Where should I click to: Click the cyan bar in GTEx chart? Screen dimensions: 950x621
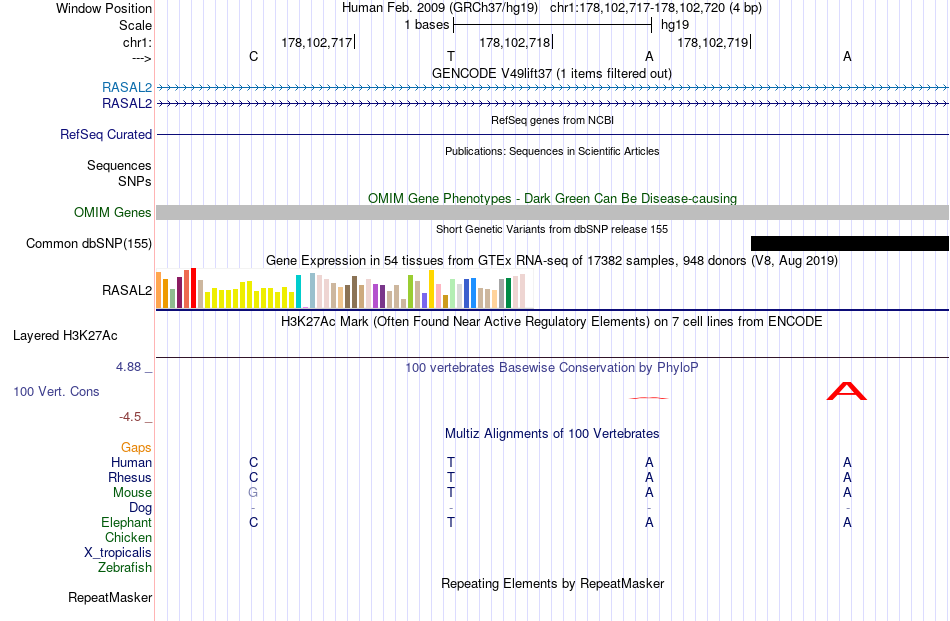point(298,291)
